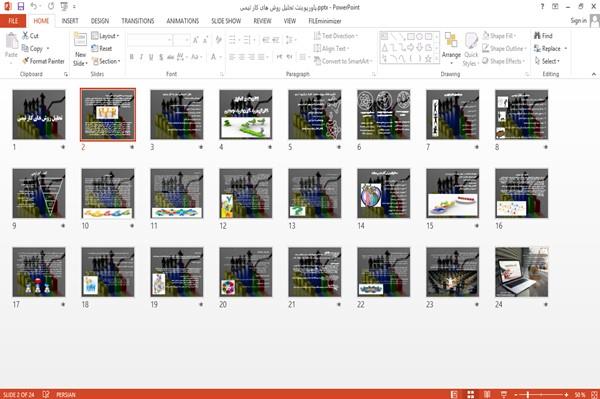This screenshot has width=600, height=399.
Task: Toggle Align Right paragraph alignment
Action: click(251, 57)
